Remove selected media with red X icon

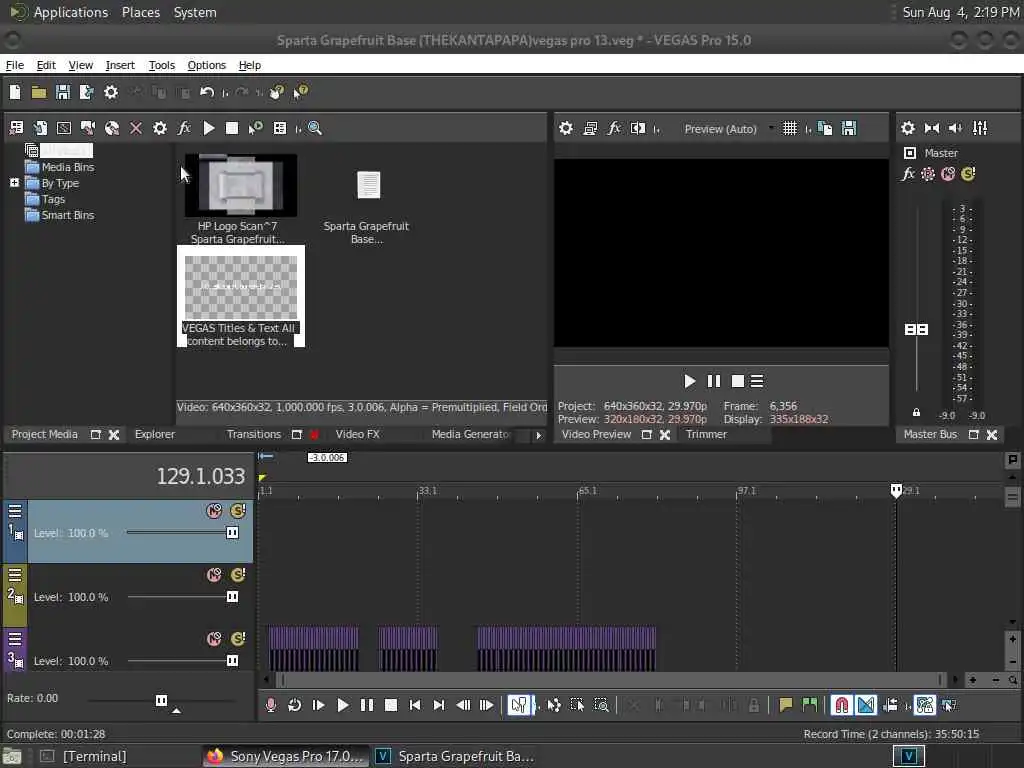click(136, 128)
